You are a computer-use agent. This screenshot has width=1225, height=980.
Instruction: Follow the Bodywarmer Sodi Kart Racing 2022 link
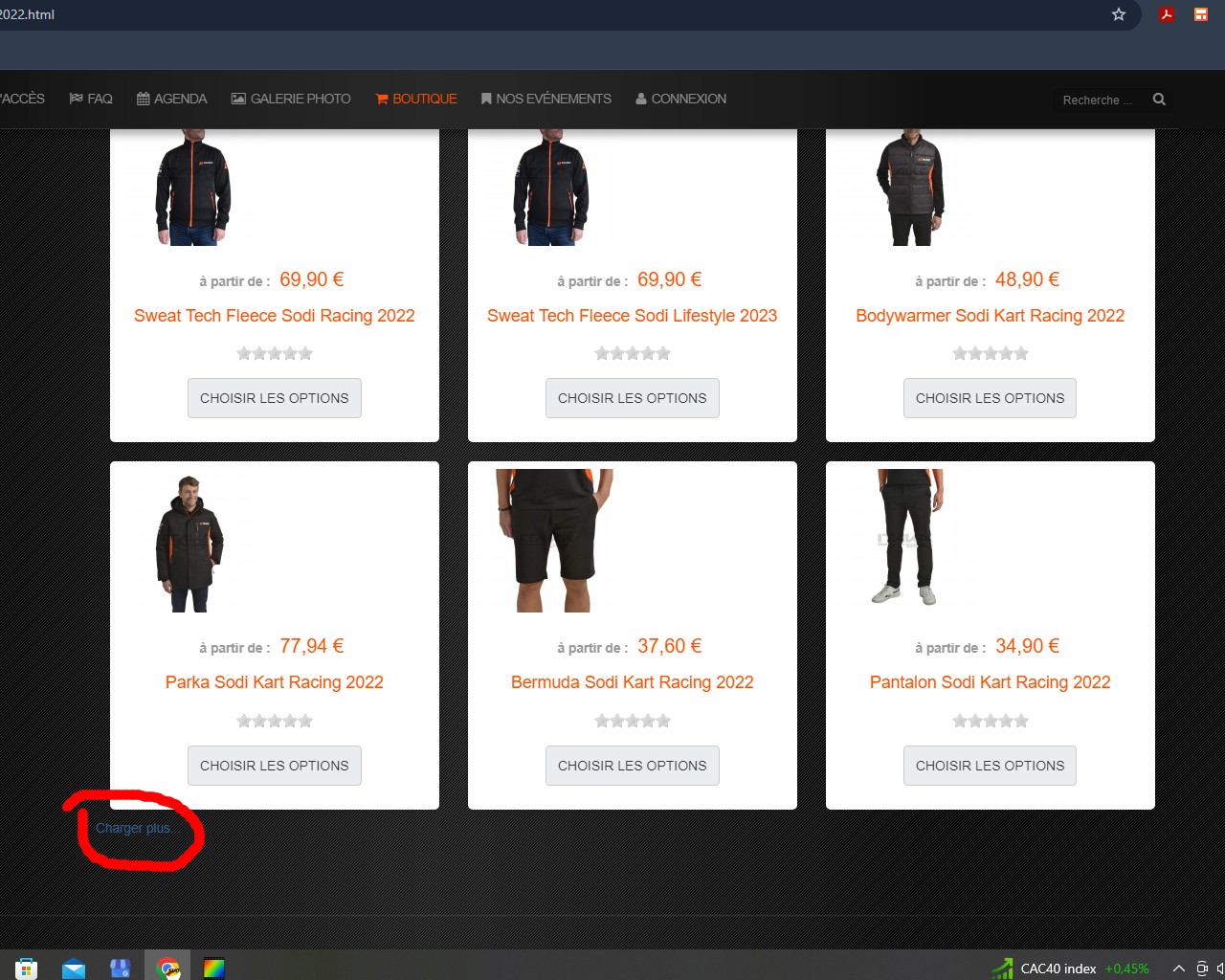[991, 316]
